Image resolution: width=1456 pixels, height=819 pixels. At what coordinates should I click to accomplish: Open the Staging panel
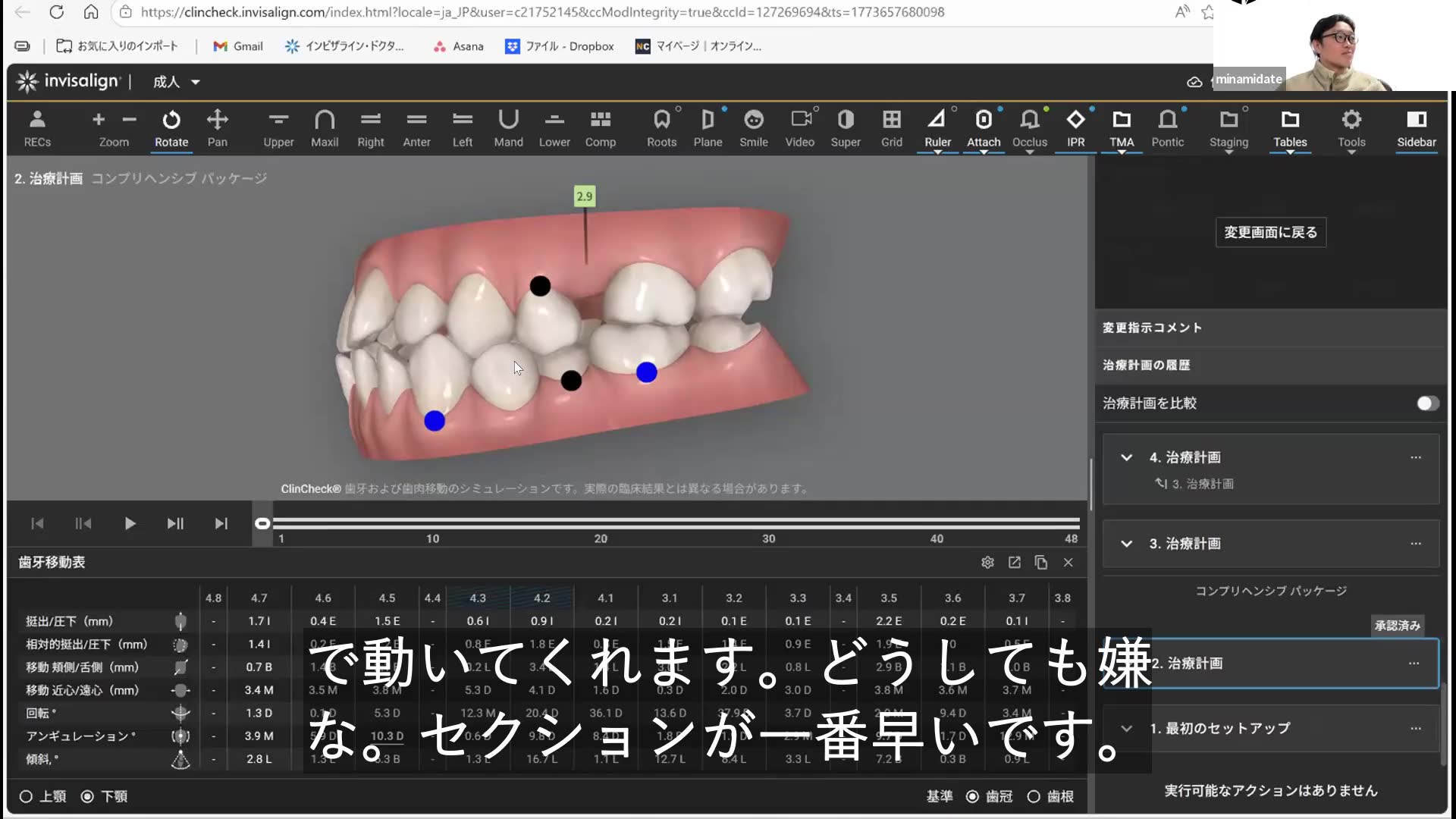click(1228, 127)
